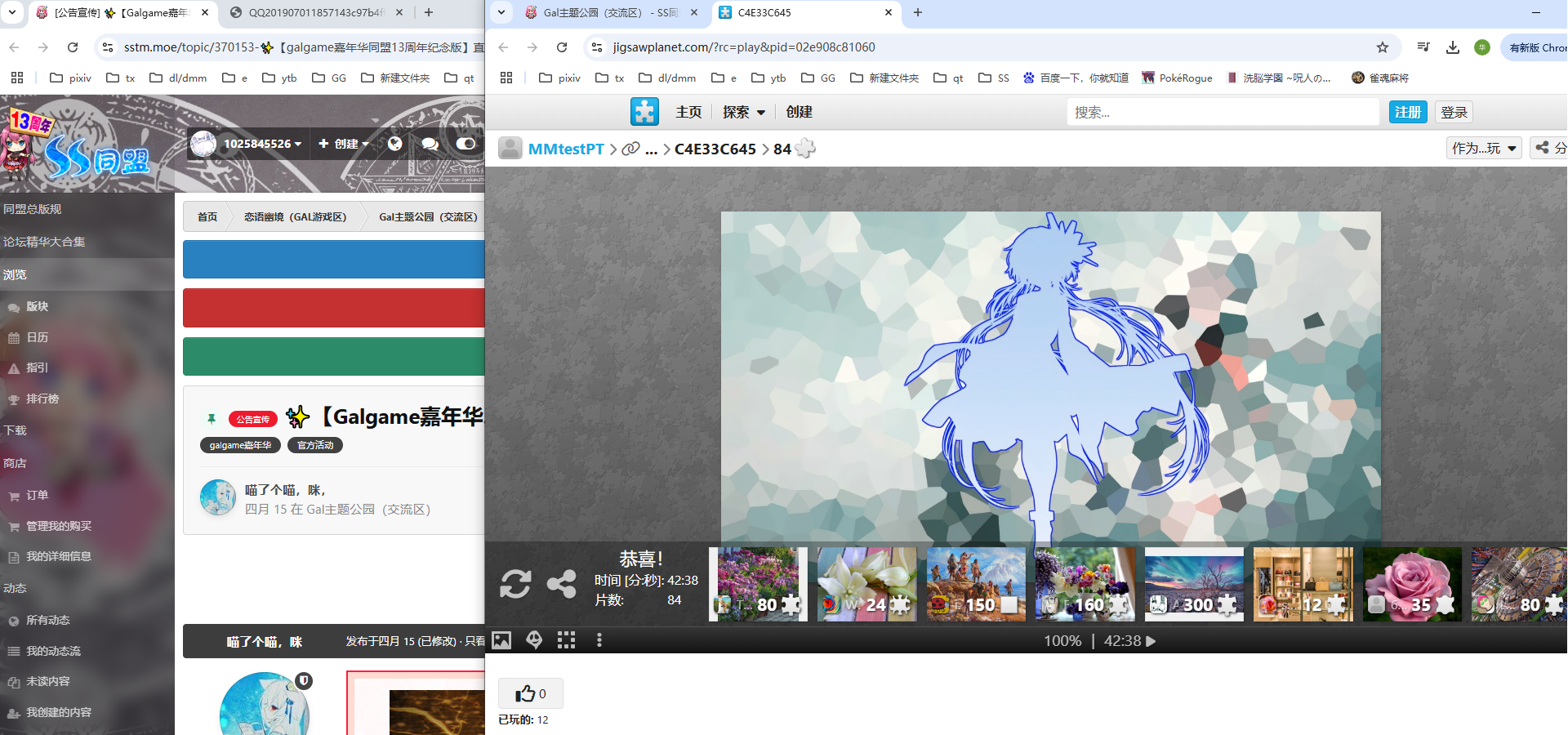Switch to the [公告宣传] Galgame tab in left window
Screen dimensions: 1568x735
tap(122, 12)
